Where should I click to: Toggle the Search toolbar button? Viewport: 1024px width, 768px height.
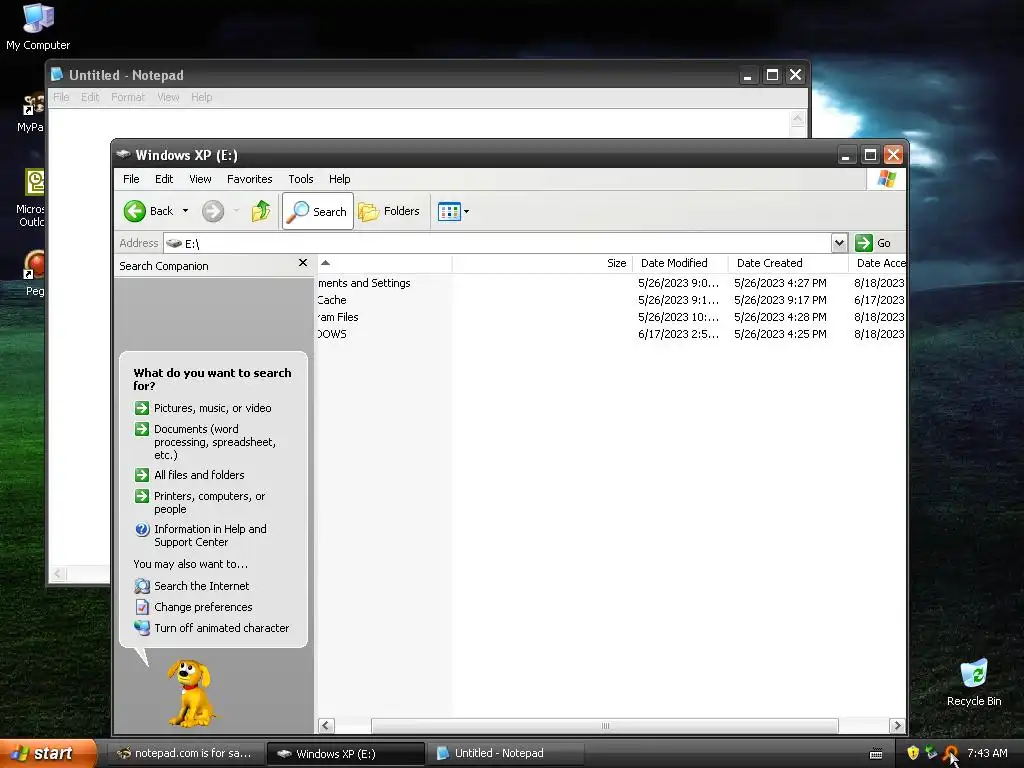(x=317, y=211)
